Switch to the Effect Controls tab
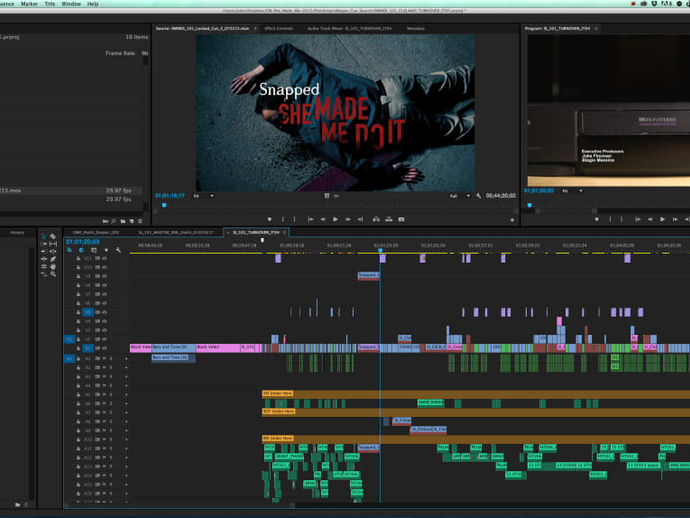The height and width of the screenshot is (518, 690). click(279, 28)
